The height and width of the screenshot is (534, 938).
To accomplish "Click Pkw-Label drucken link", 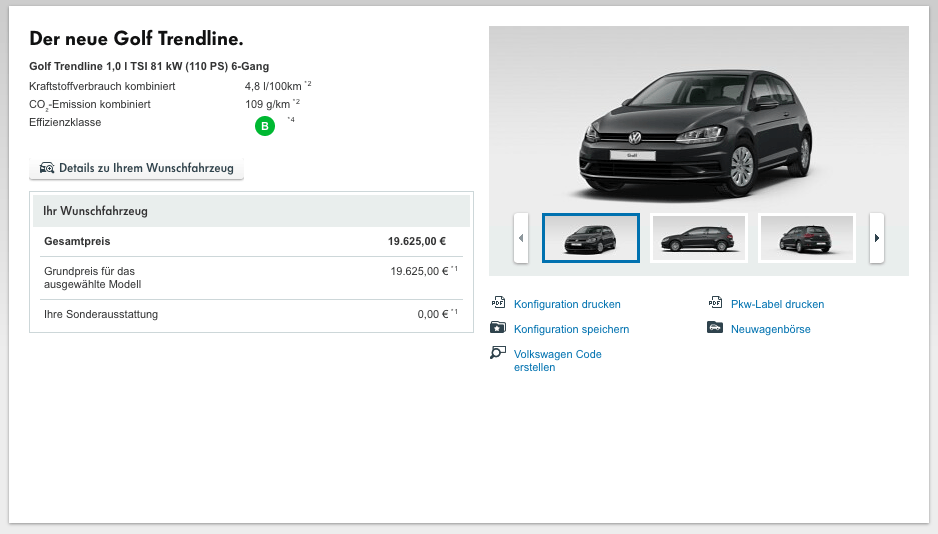I will pyautogui.click(x=777, y=304).
